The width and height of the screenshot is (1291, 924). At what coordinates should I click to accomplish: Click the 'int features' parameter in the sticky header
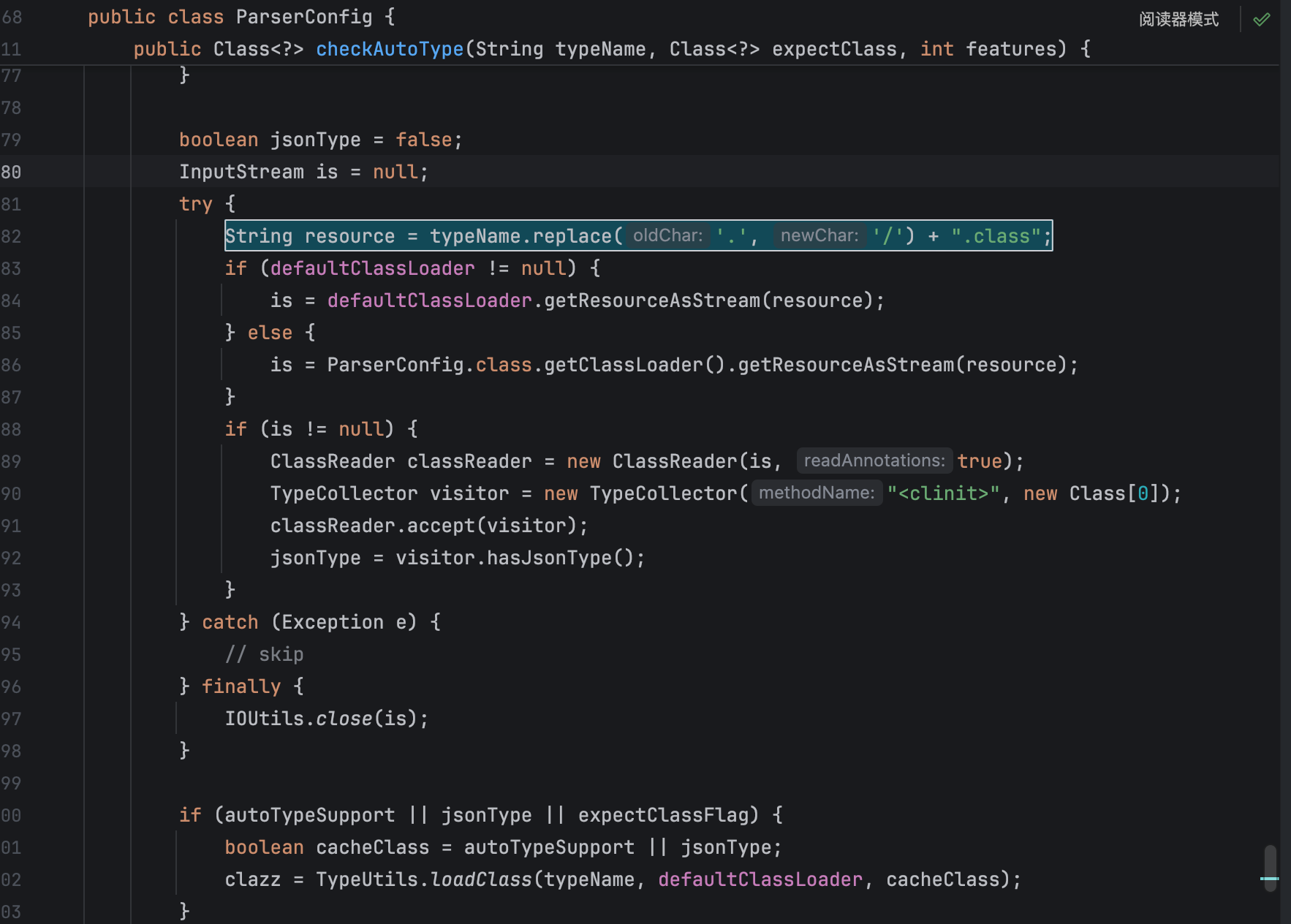(x=988, y=49)
